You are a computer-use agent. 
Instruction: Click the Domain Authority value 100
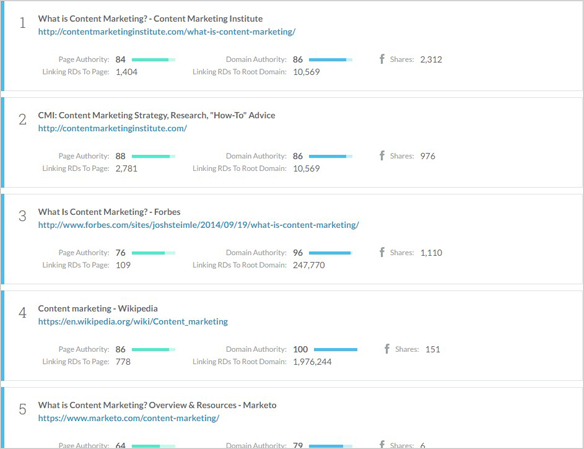(x=300, y=349)
